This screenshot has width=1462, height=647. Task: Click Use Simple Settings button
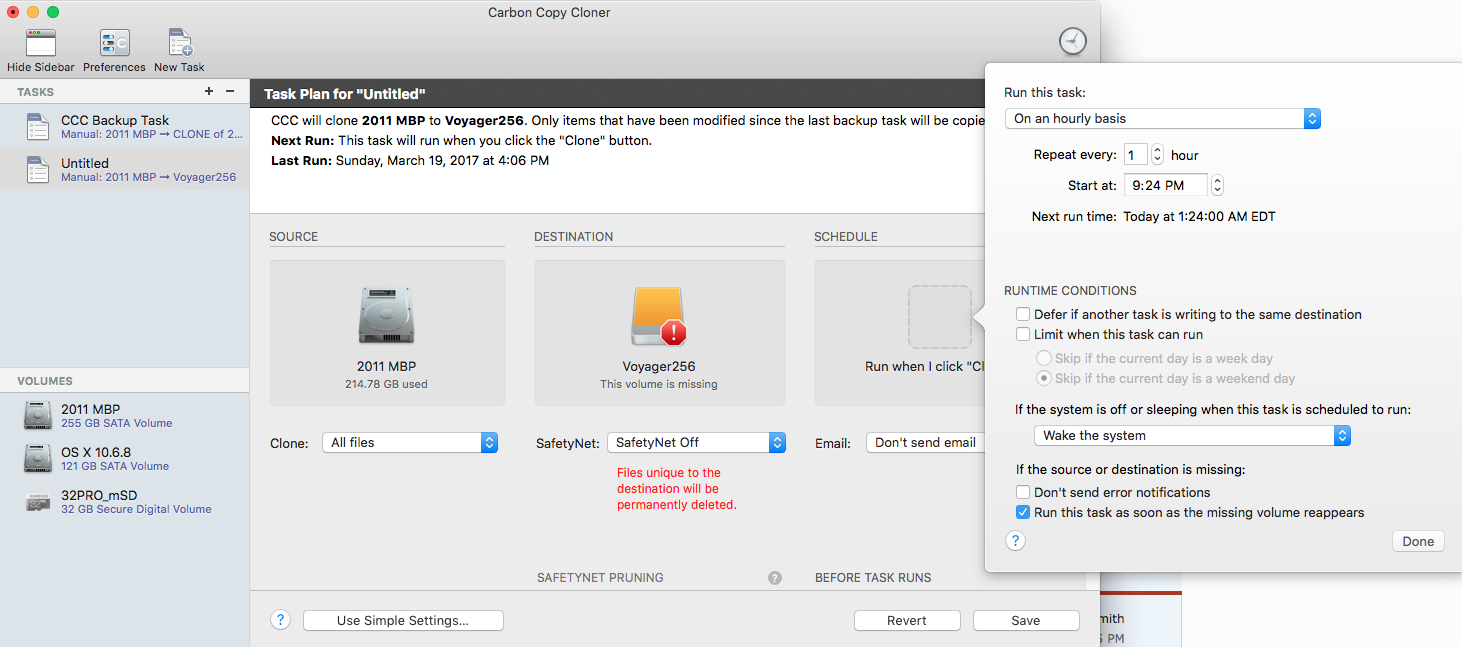pos(403,620)
